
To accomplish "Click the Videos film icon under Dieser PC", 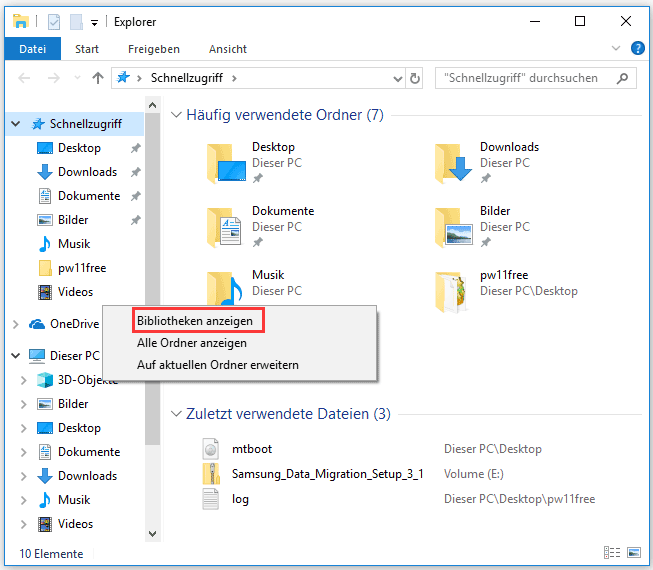I will coord(45,524).
